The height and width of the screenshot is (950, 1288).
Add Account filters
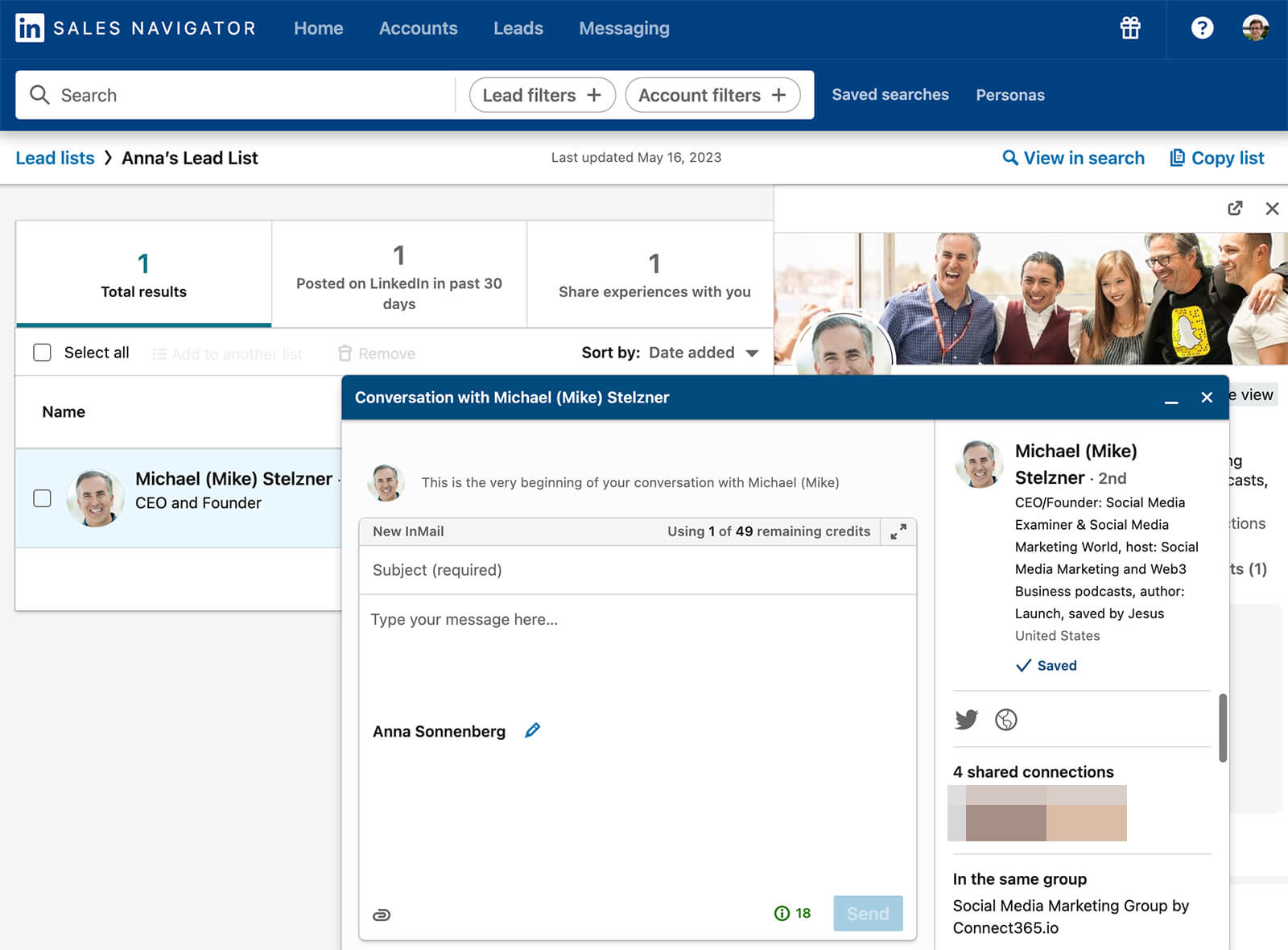point(712,95)
